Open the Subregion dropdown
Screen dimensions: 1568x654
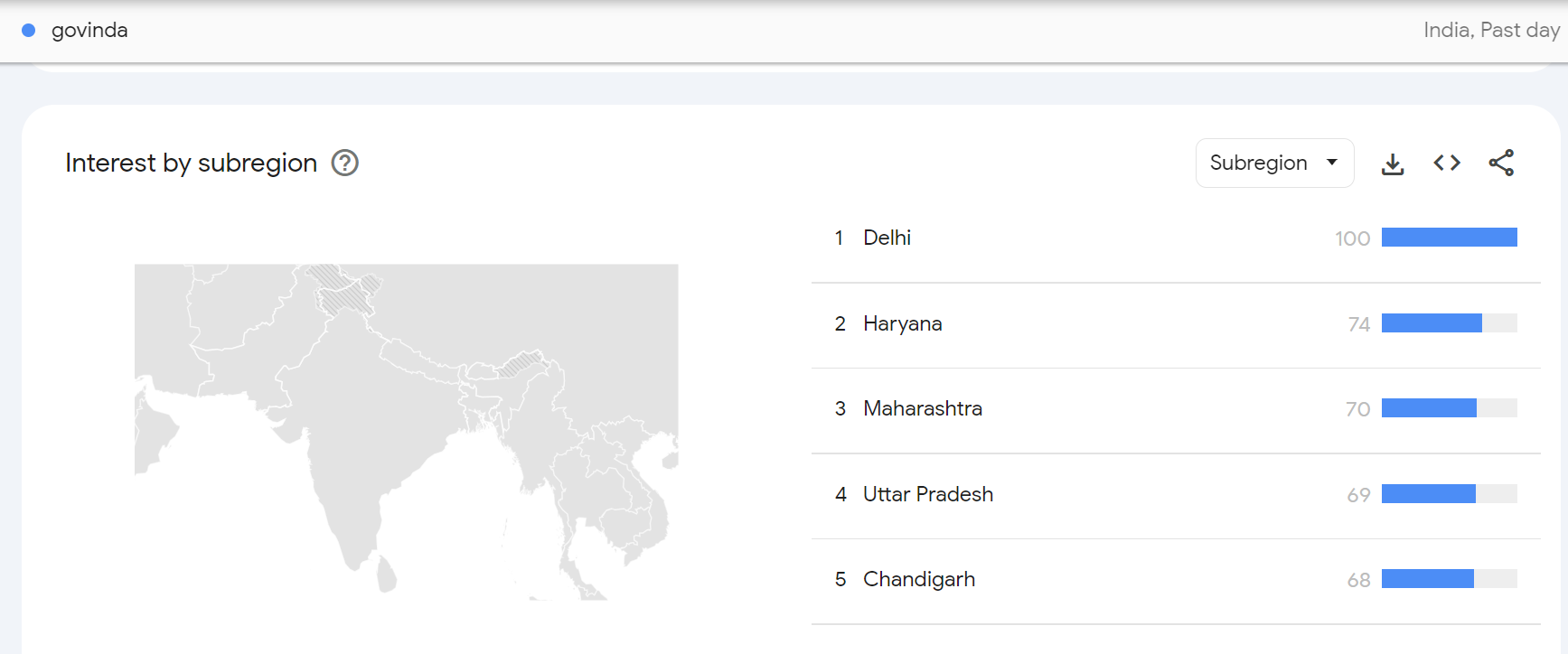(1274, 163)
